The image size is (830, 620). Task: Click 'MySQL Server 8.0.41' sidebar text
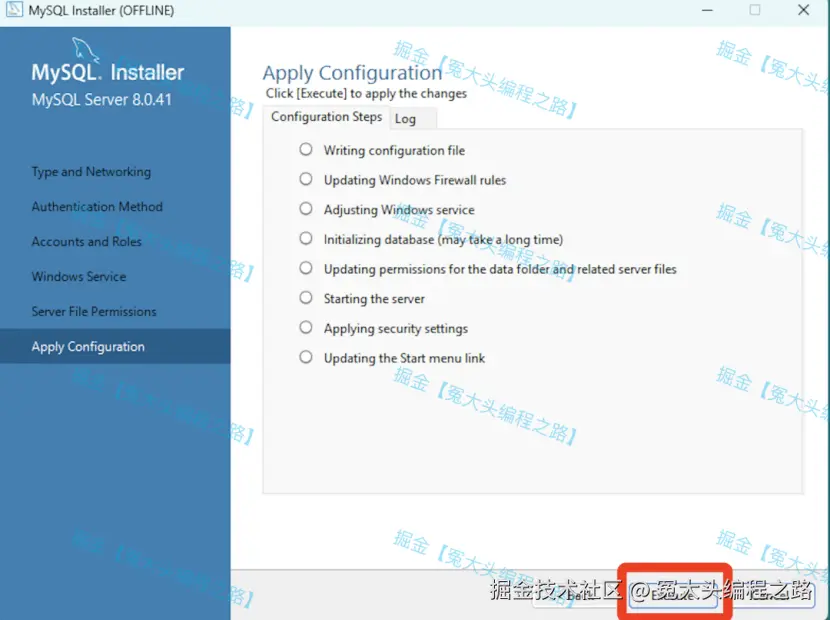point(102,100)
